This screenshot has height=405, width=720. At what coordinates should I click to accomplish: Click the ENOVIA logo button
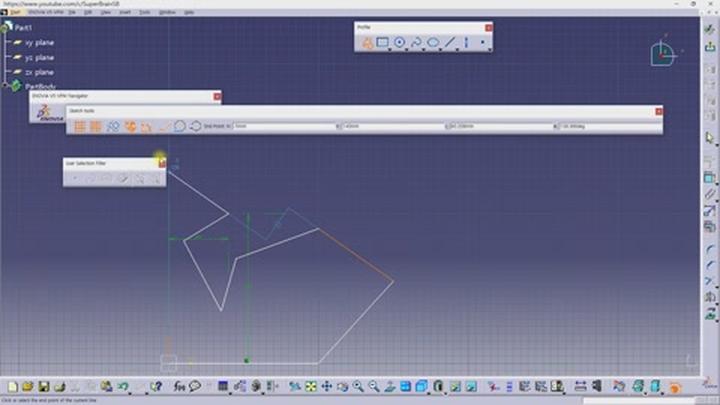48,113
